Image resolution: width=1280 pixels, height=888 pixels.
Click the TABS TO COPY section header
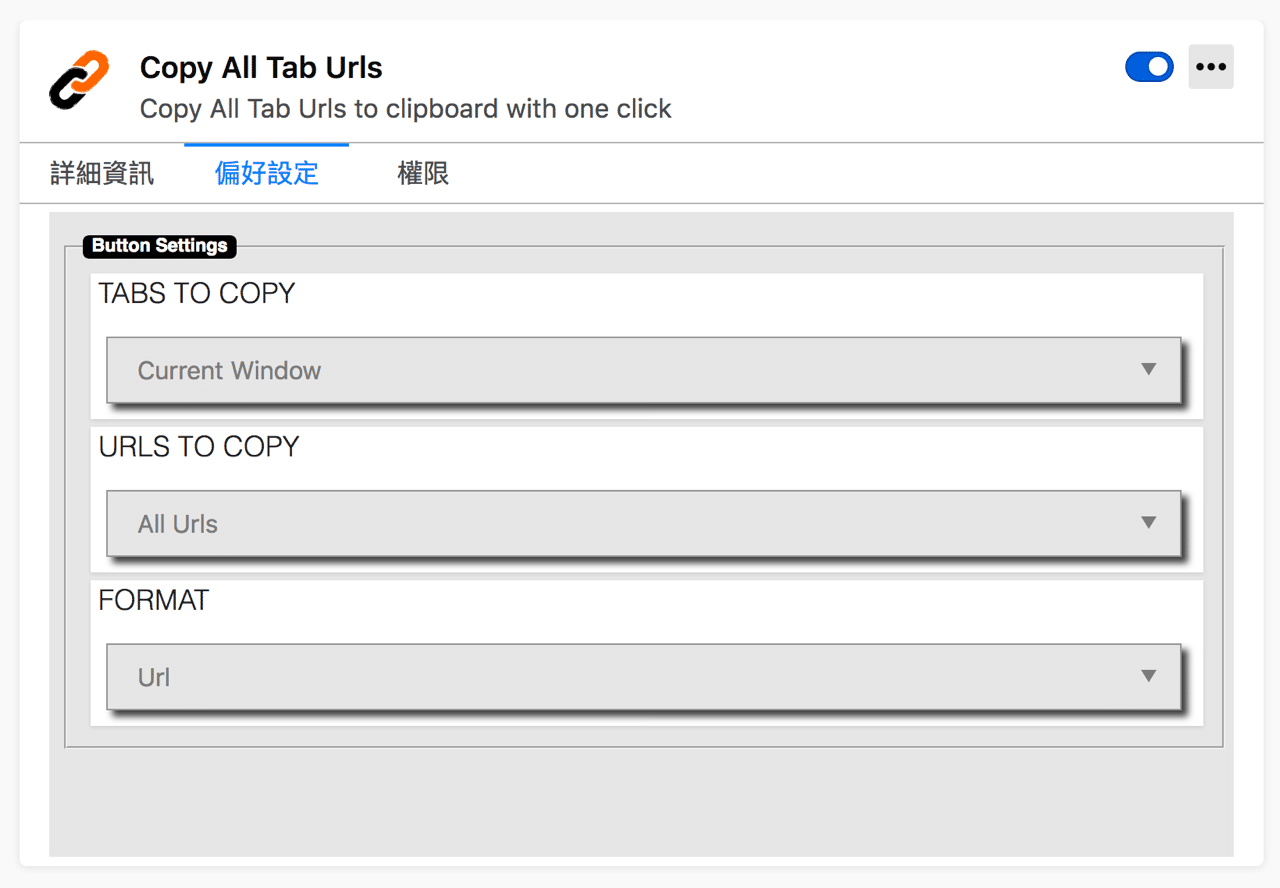[x=196, y=293]
